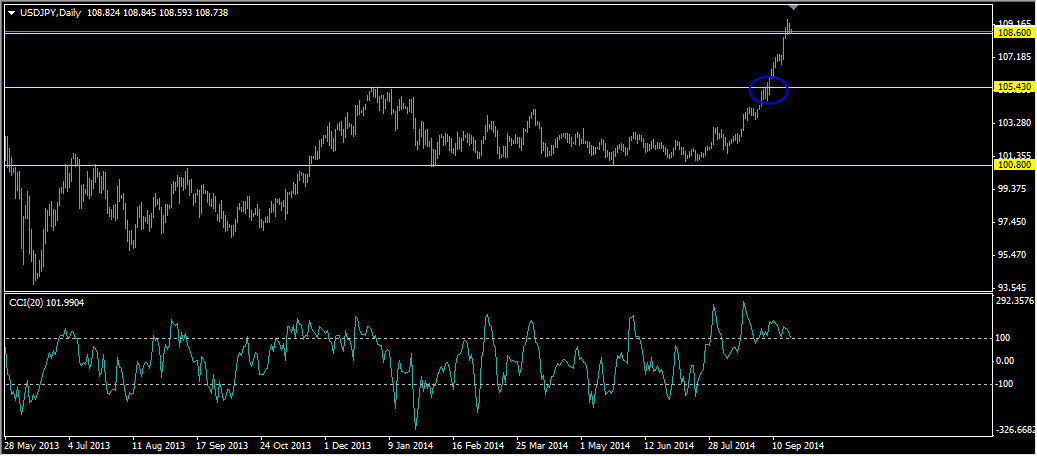Click the 10 Sep 2014 date label
The image size is (1037, 456).
(798, 445)
